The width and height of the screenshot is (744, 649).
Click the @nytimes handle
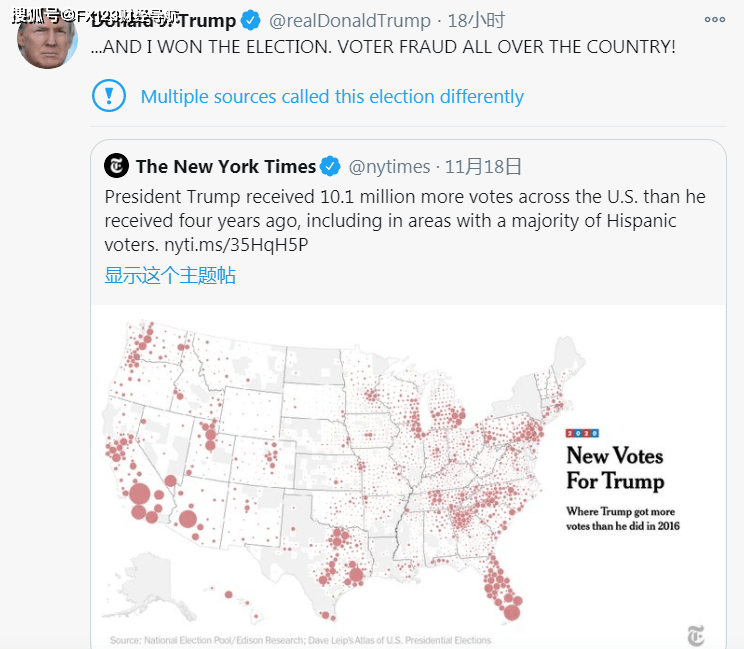point(390,166)
